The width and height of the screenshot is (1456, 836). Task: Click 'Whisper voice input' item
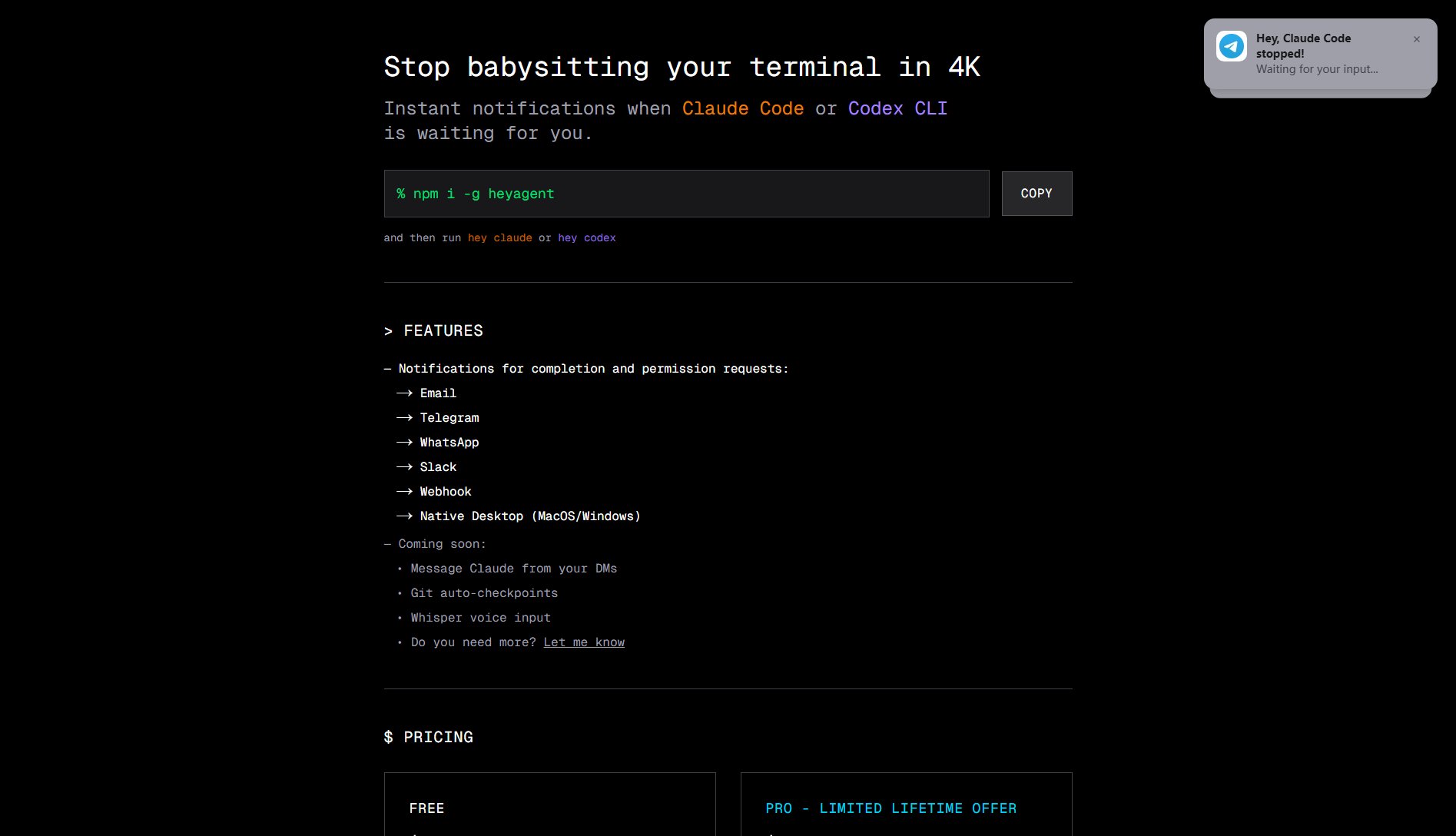click(x=480, y=618)
